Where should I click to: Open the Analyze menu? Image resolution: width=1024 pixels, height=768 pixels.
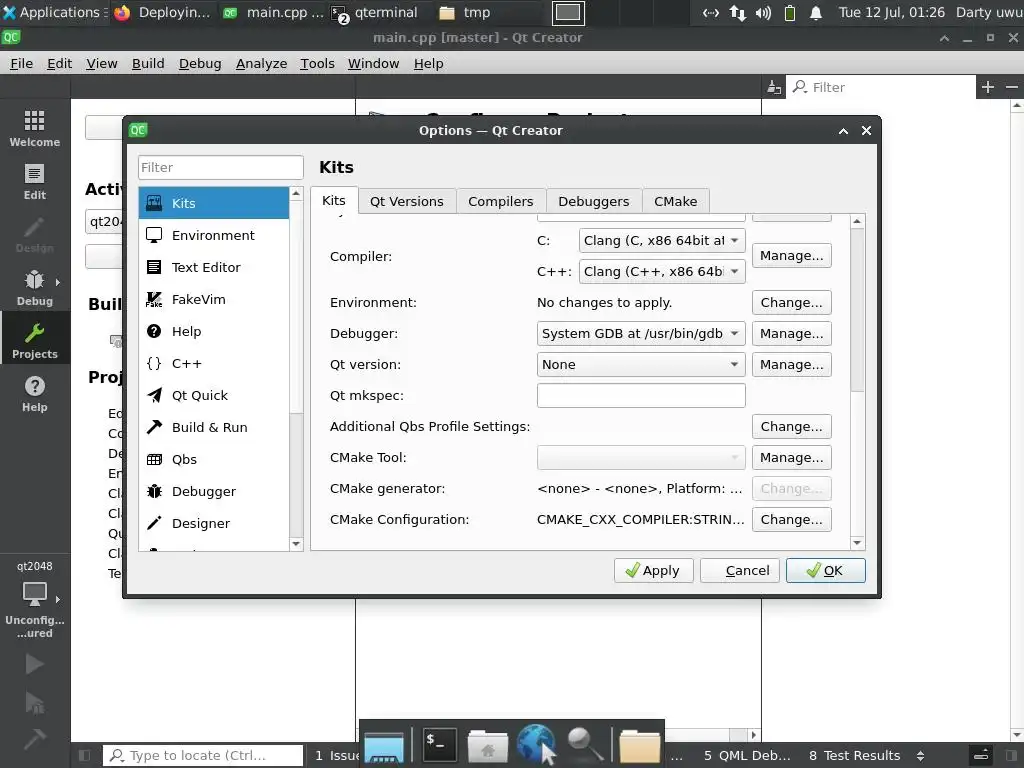261,63
